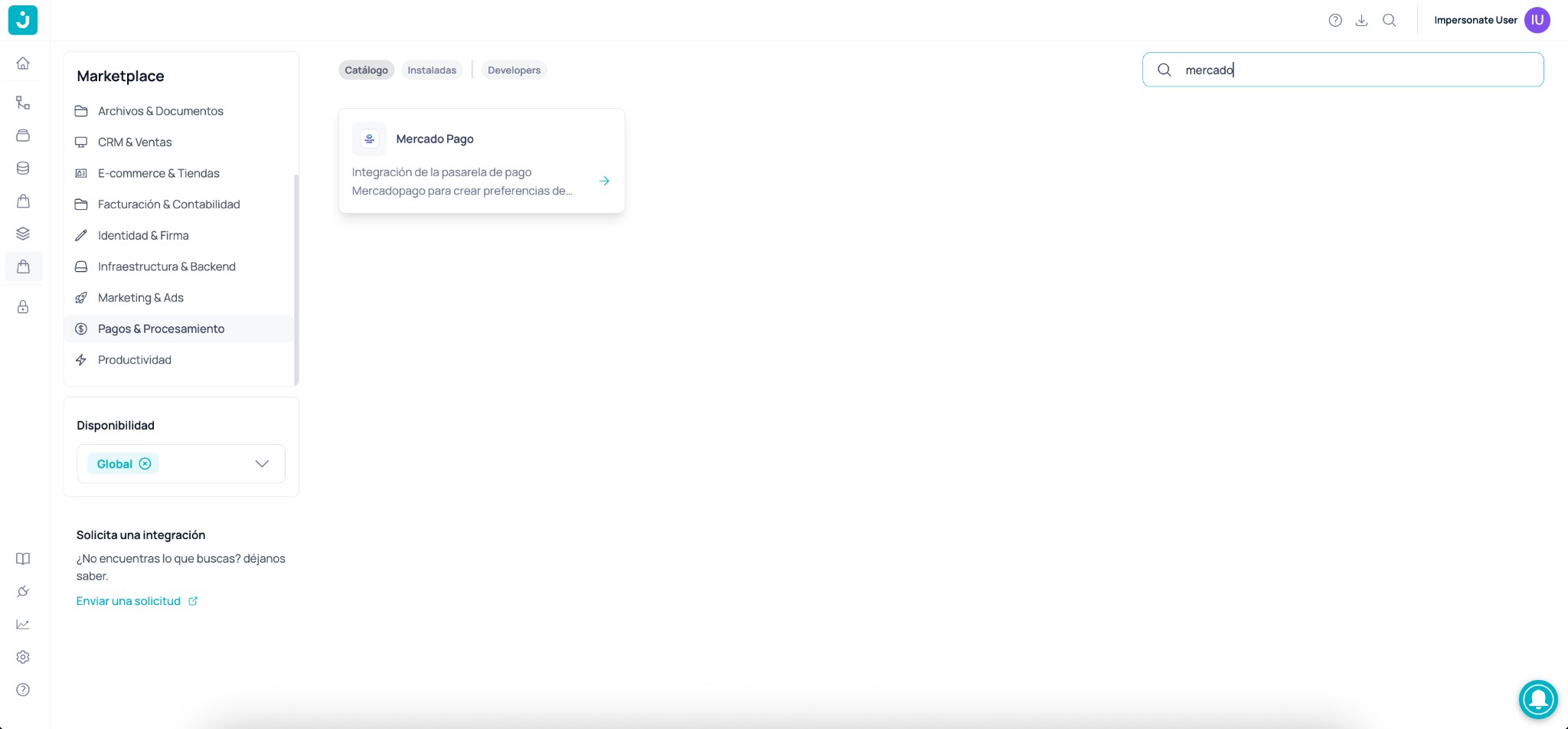This screenshot has width=1568, height=729.
Task: Click the padlock icon in the left sidebar
Action: (x=23, y=307)
